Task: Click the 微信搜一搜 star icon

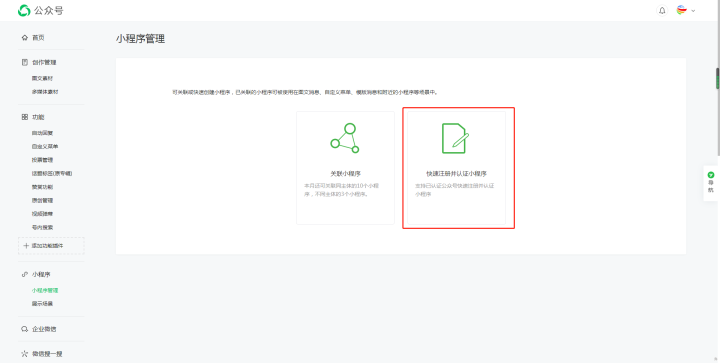Action: click(25, 354)
